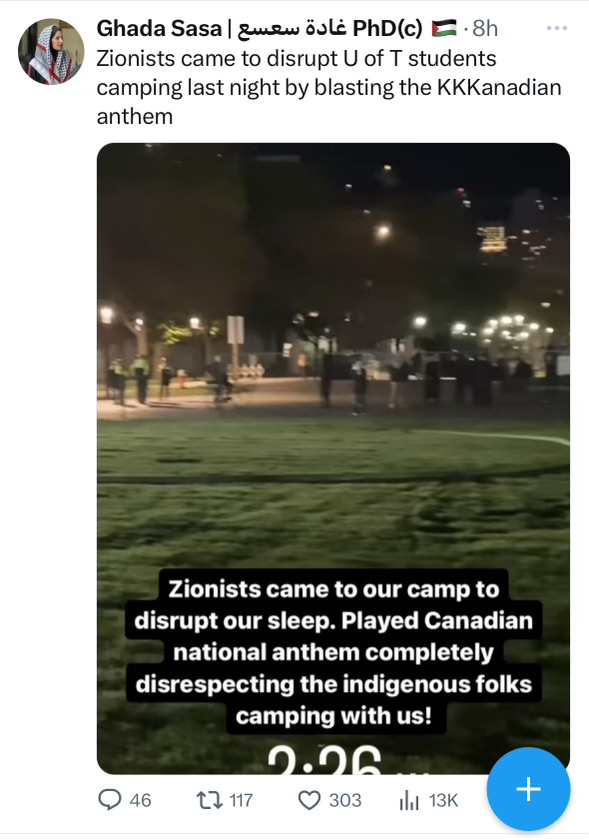Screen dimensions: 589x840
Task: Click the Palestinian flag emoji in name
Action: point(444,28)
